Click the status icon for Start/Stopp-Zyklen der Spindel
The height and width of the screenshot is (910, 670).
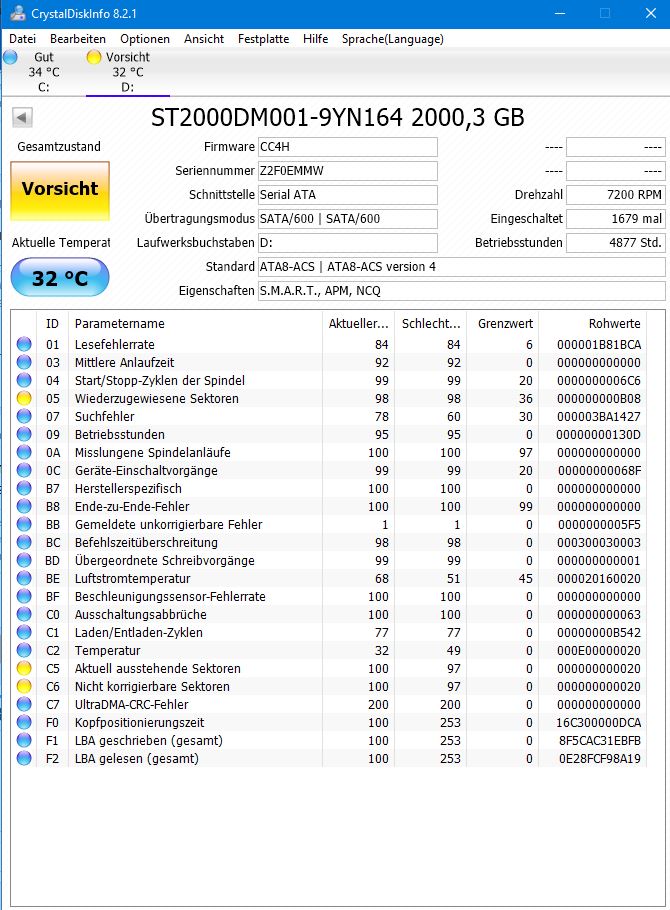(24, 380)
